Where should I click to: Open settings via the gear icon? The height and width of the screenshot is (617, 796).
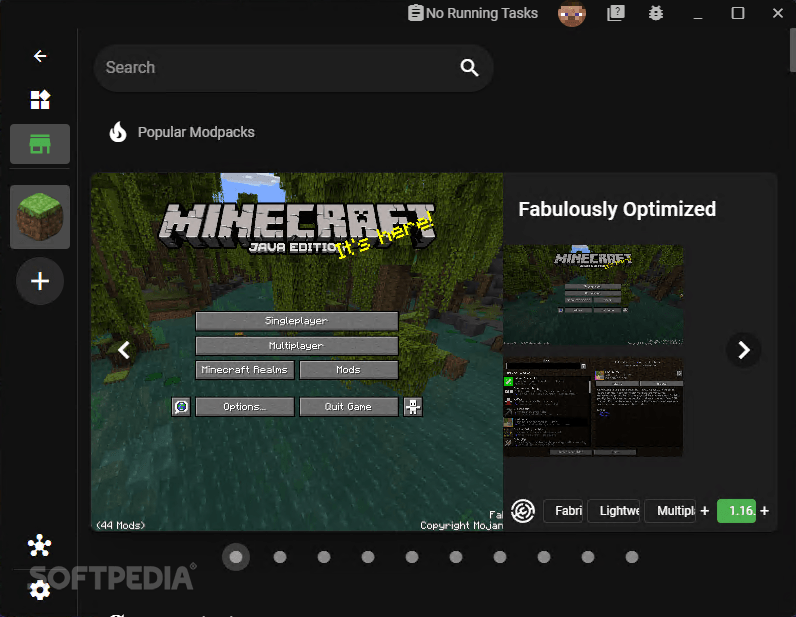[x=40, y=590]
